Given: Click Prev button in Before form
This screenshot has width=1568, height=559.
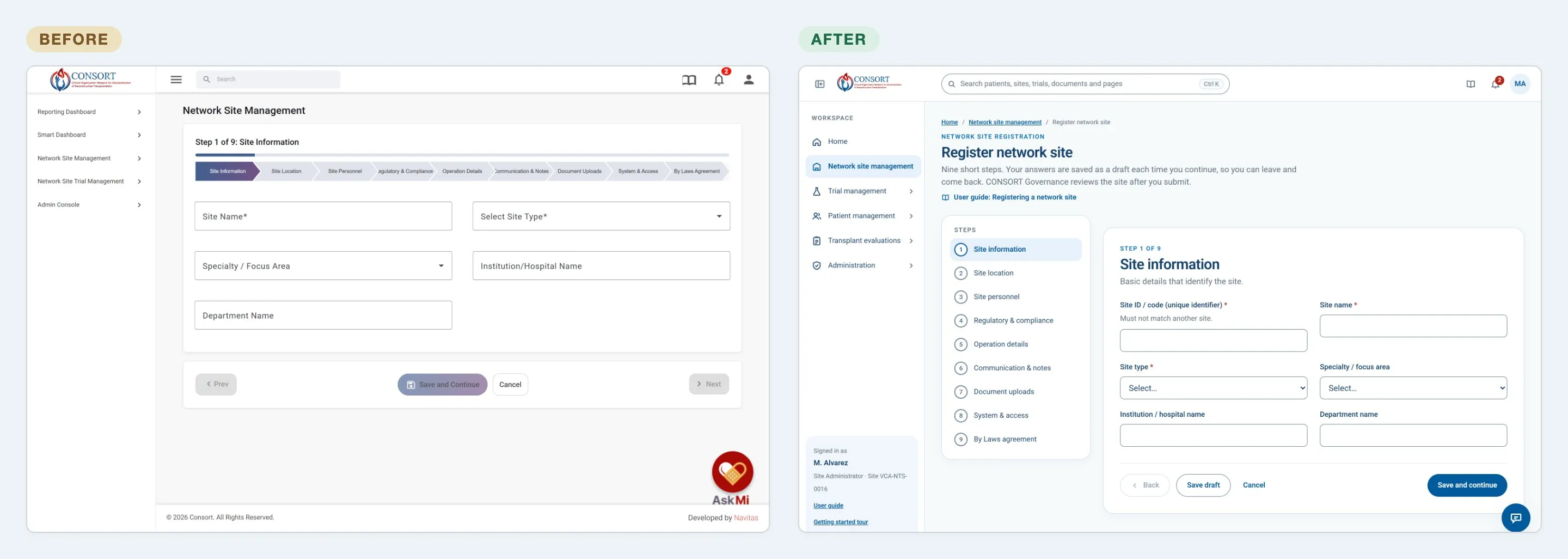Looking at the screenshot, I should point(216,384).
